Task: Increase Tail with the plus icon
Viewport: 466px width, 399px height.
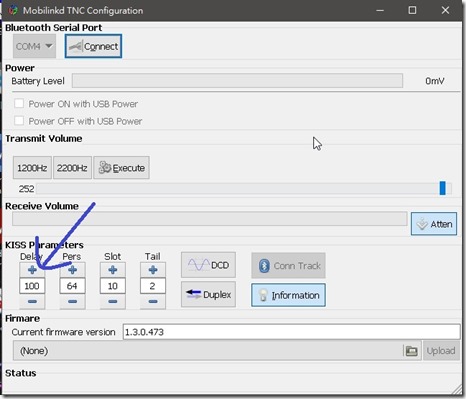Action: [x=153, y=270]
